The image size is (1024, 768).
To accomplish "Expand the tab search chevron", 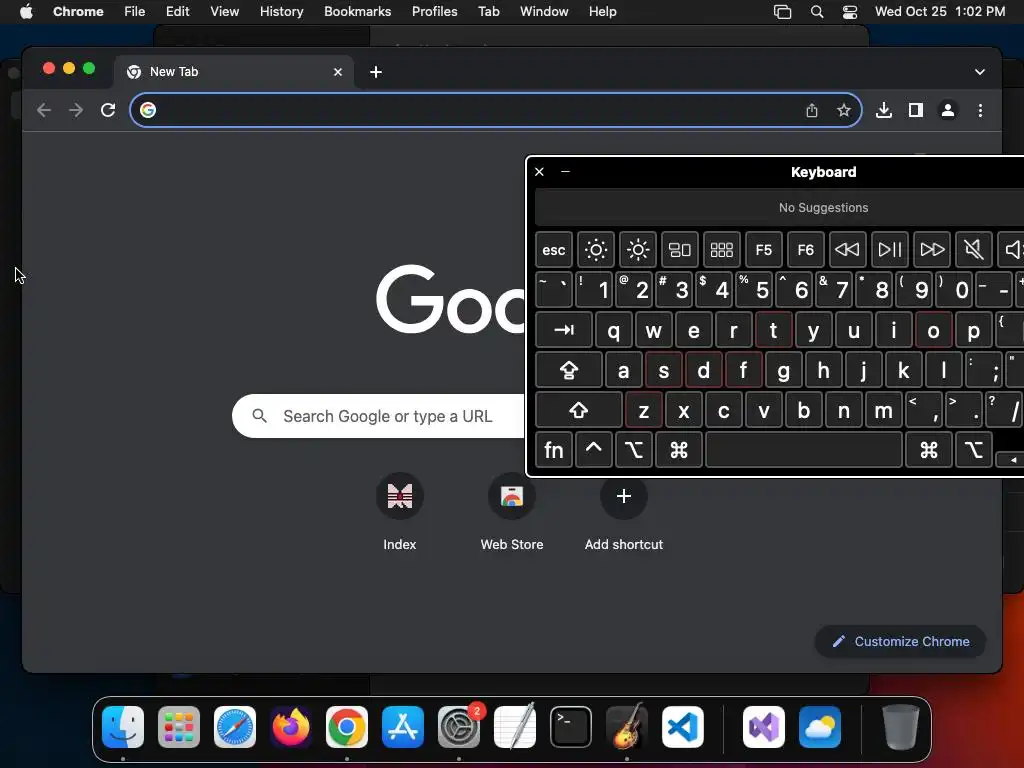I will coord(980,72).
